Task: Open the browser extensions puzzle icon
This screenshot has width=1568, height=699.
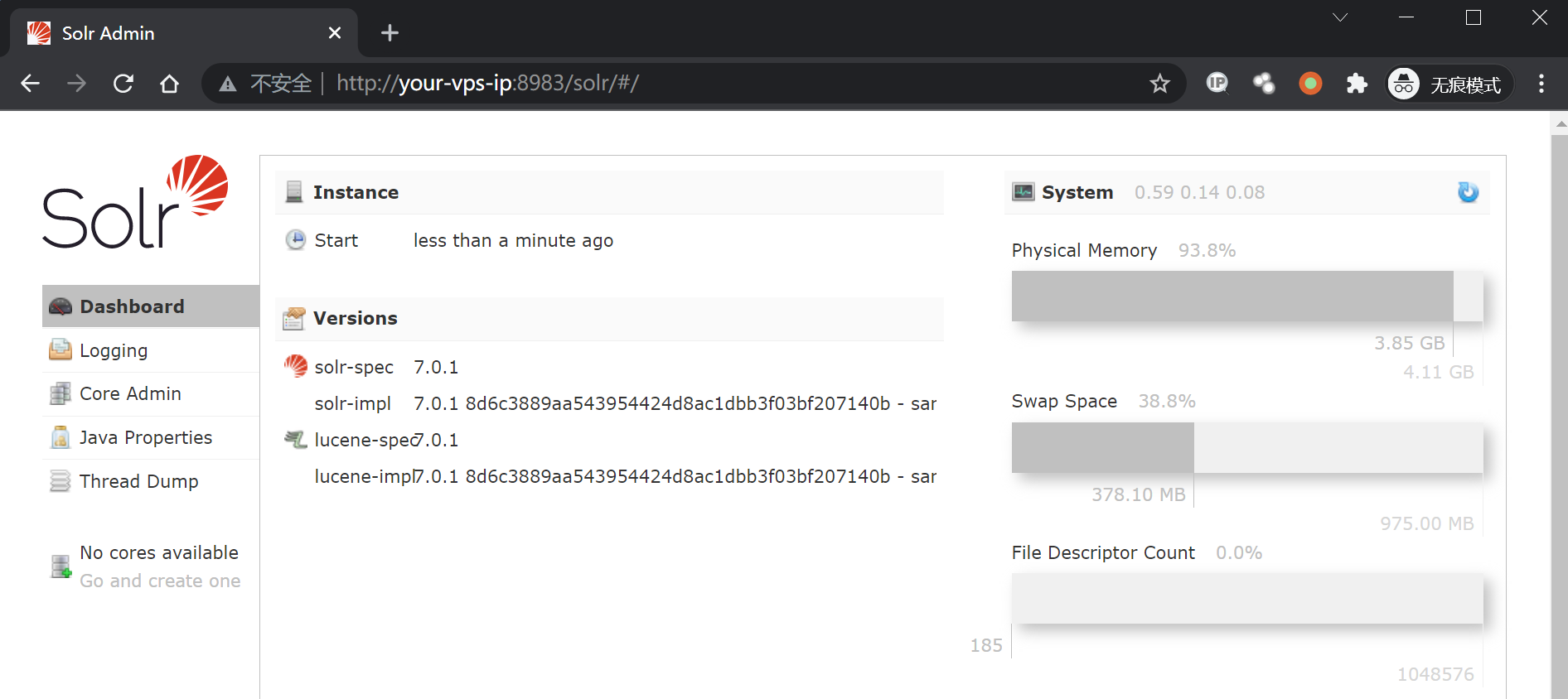Action: [x=1357, y=84]
